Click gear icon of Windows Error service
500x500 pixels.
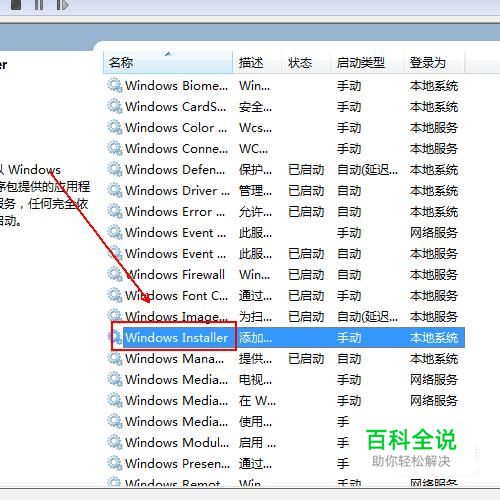(115, 211)
